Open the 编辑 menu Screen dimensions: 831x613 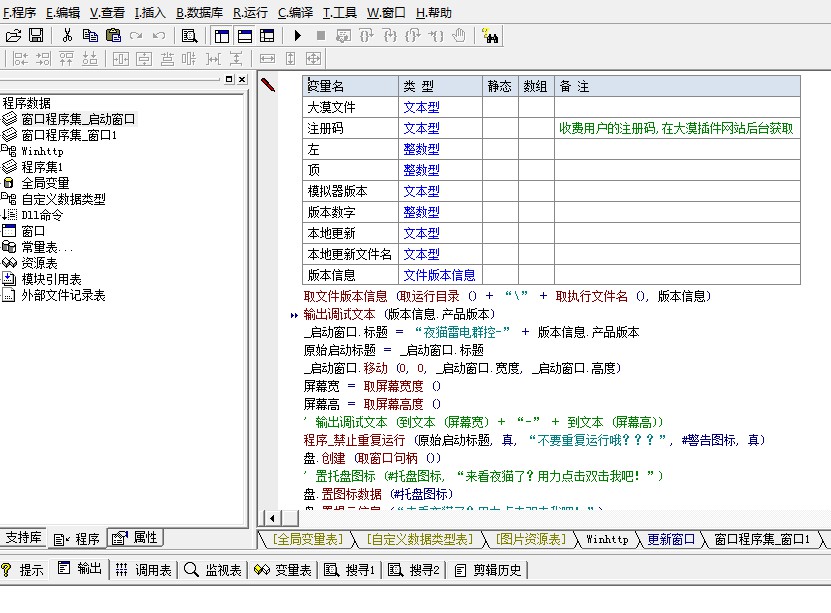(63, 13)
